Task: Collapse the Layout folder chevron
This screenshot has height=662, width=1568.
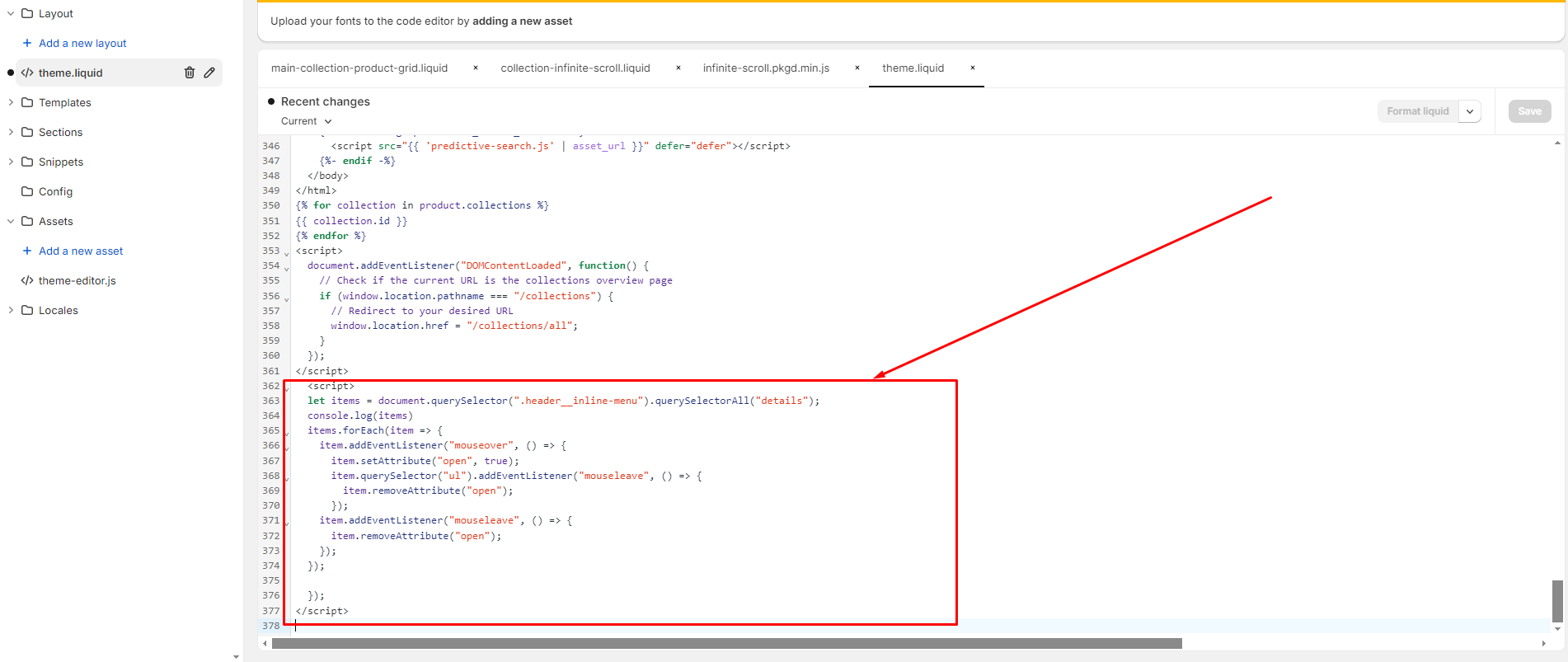Action: point(11,13)
